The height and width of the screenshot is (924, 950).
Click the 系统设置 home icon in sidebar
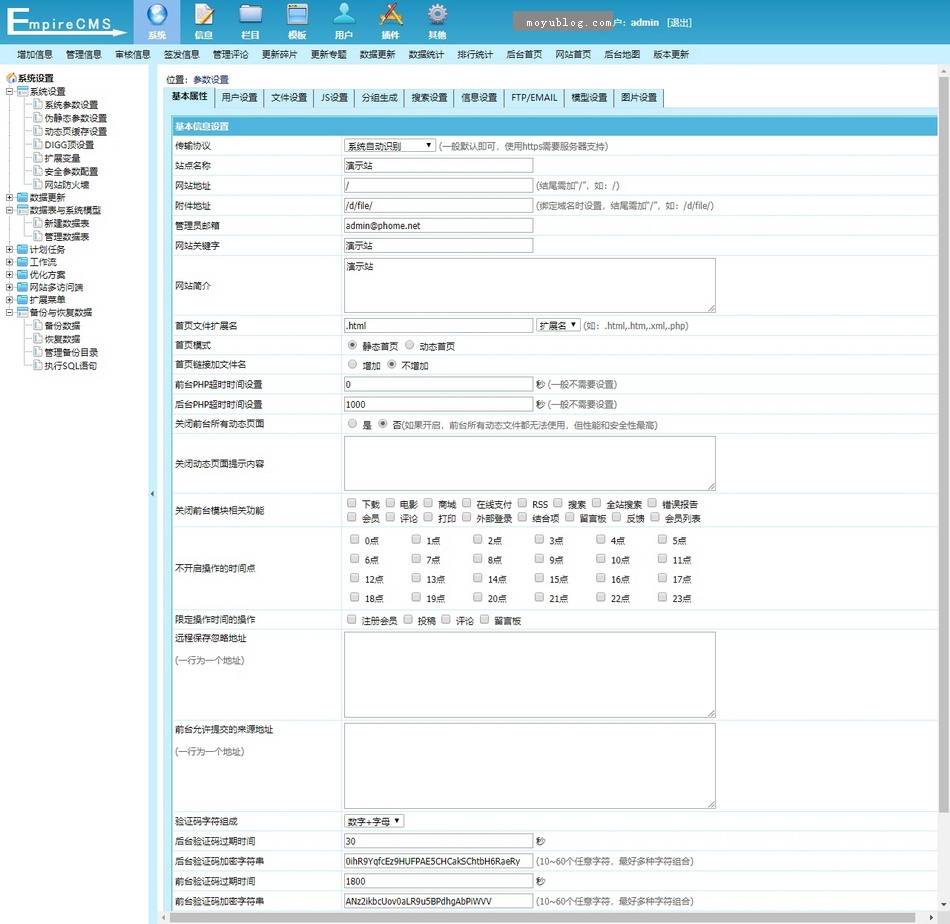point(11,78)
